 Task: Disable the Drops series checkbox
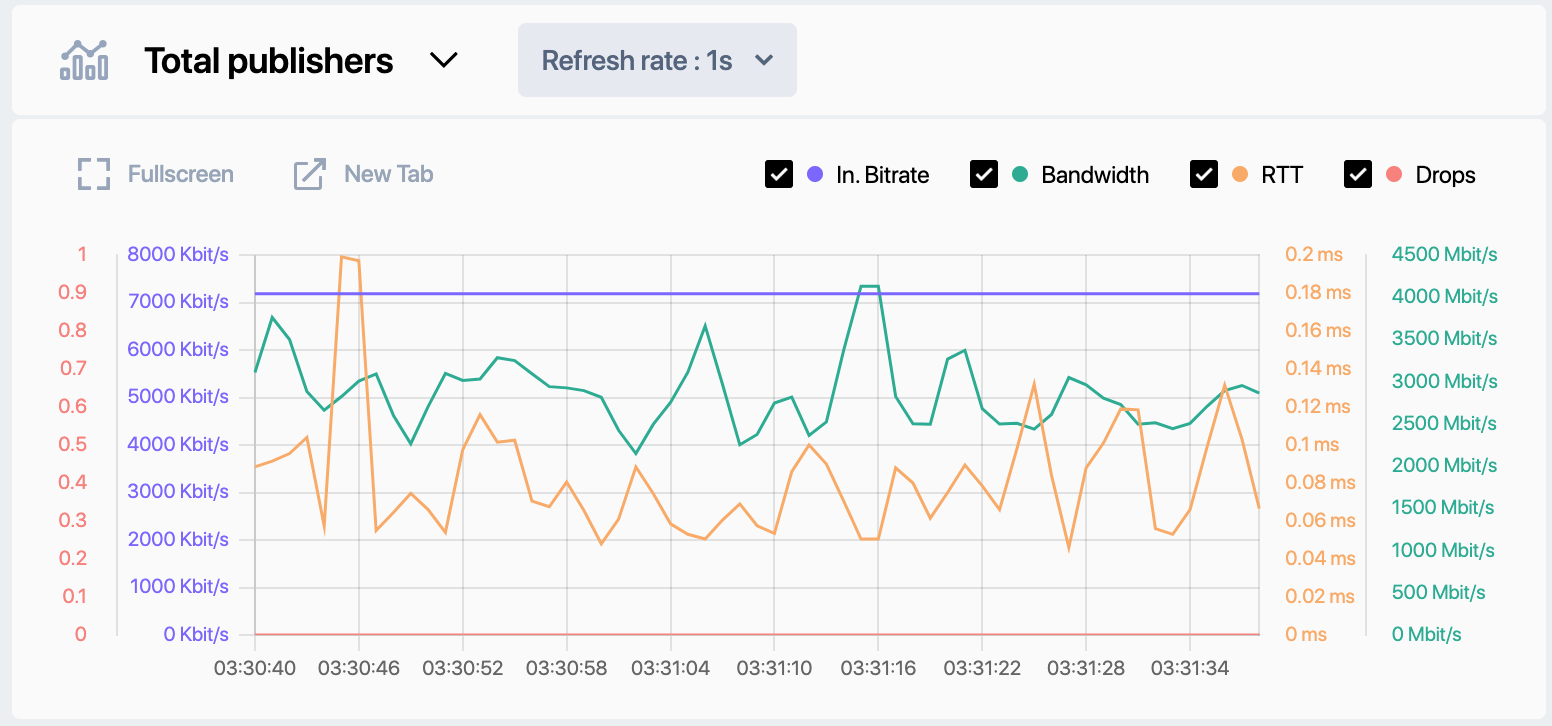(1358, 175)
